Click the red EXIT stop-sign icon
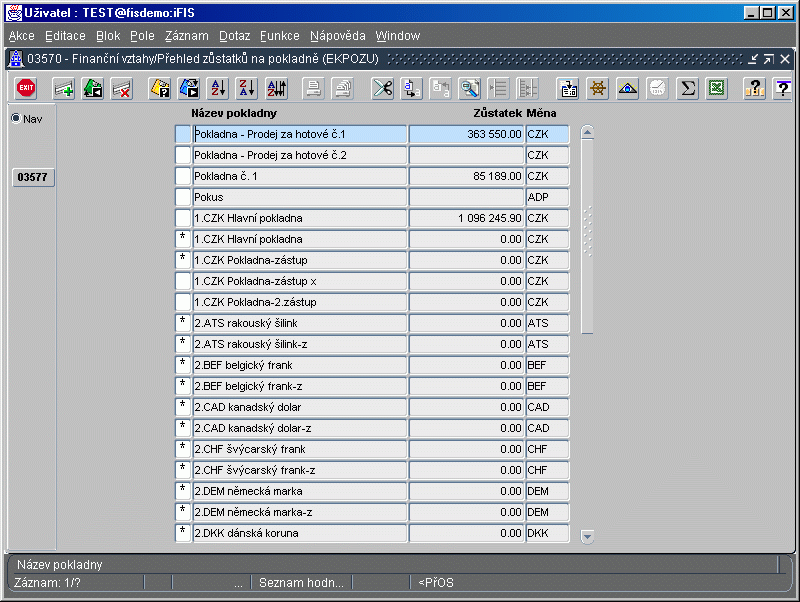 coord(26,88)
